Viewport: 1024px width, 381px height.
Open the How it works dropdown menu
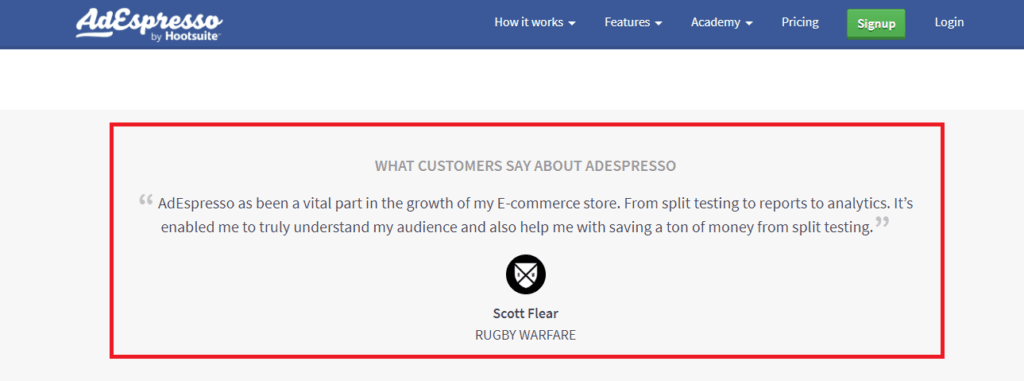[x=535, y=22]
